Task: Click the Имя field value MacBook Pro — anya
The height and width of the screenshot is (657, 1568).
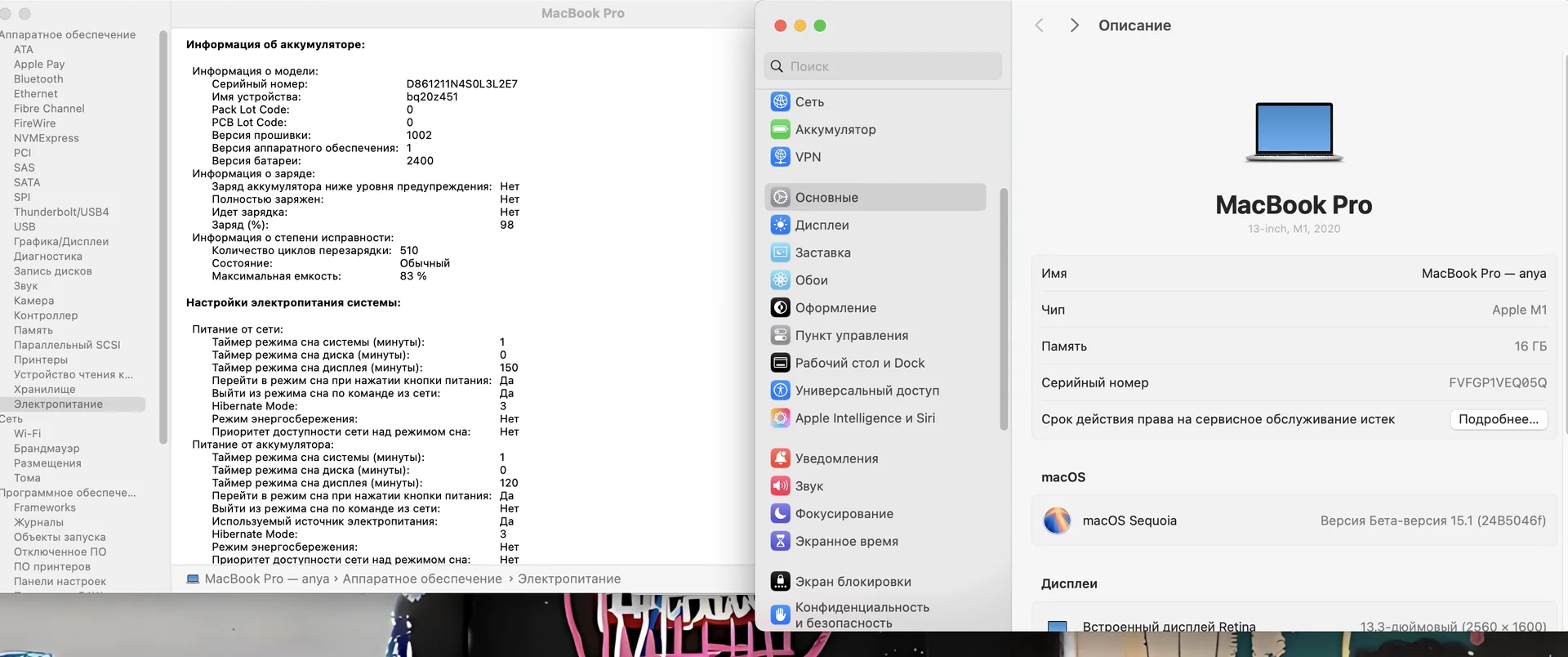Action: click(x=1484, y=274)
